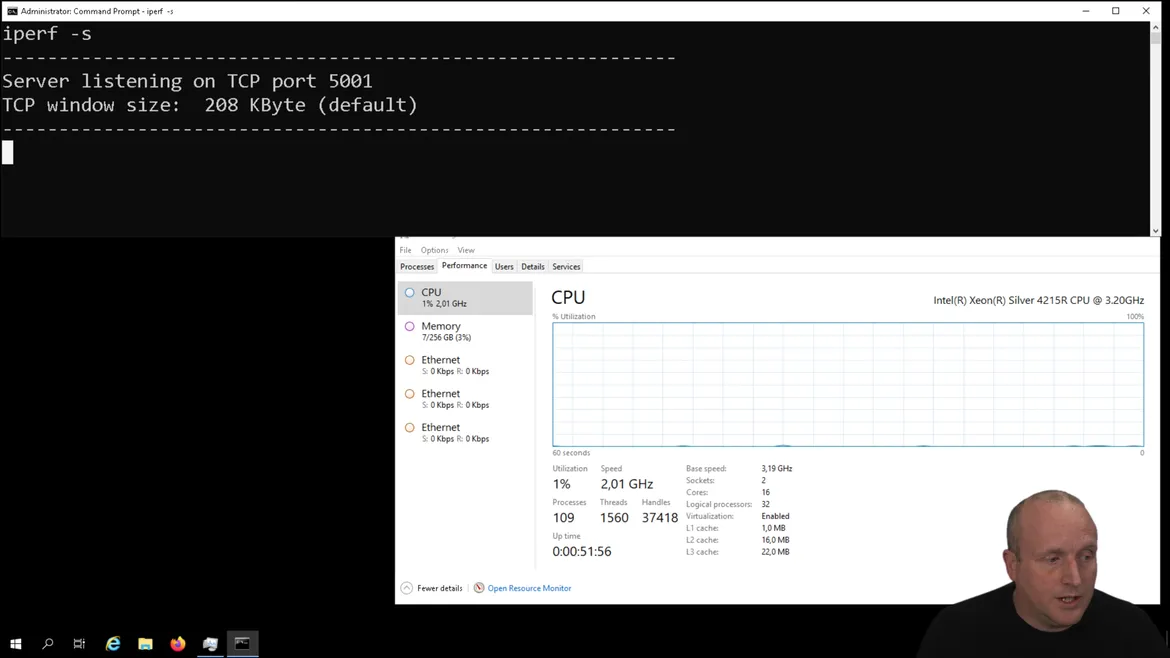Click the Command Prompt taskbar icon

tap(242, 644)
